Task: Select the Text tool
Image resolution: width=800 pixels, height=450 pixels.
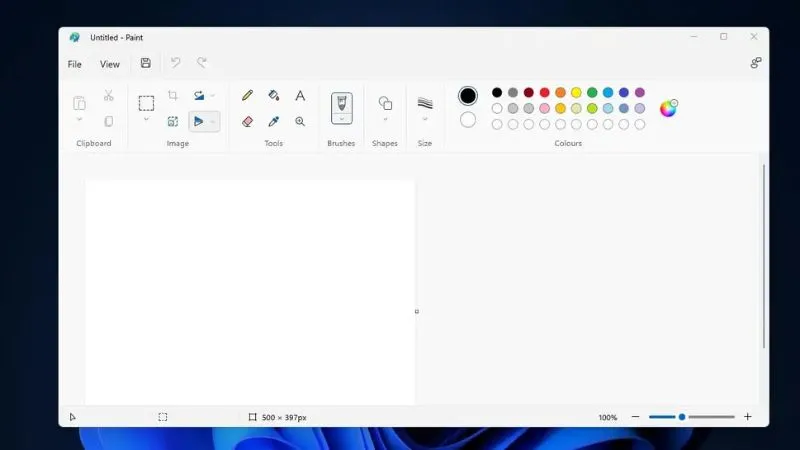Action: pyautogui.click(x=300, y=95)
